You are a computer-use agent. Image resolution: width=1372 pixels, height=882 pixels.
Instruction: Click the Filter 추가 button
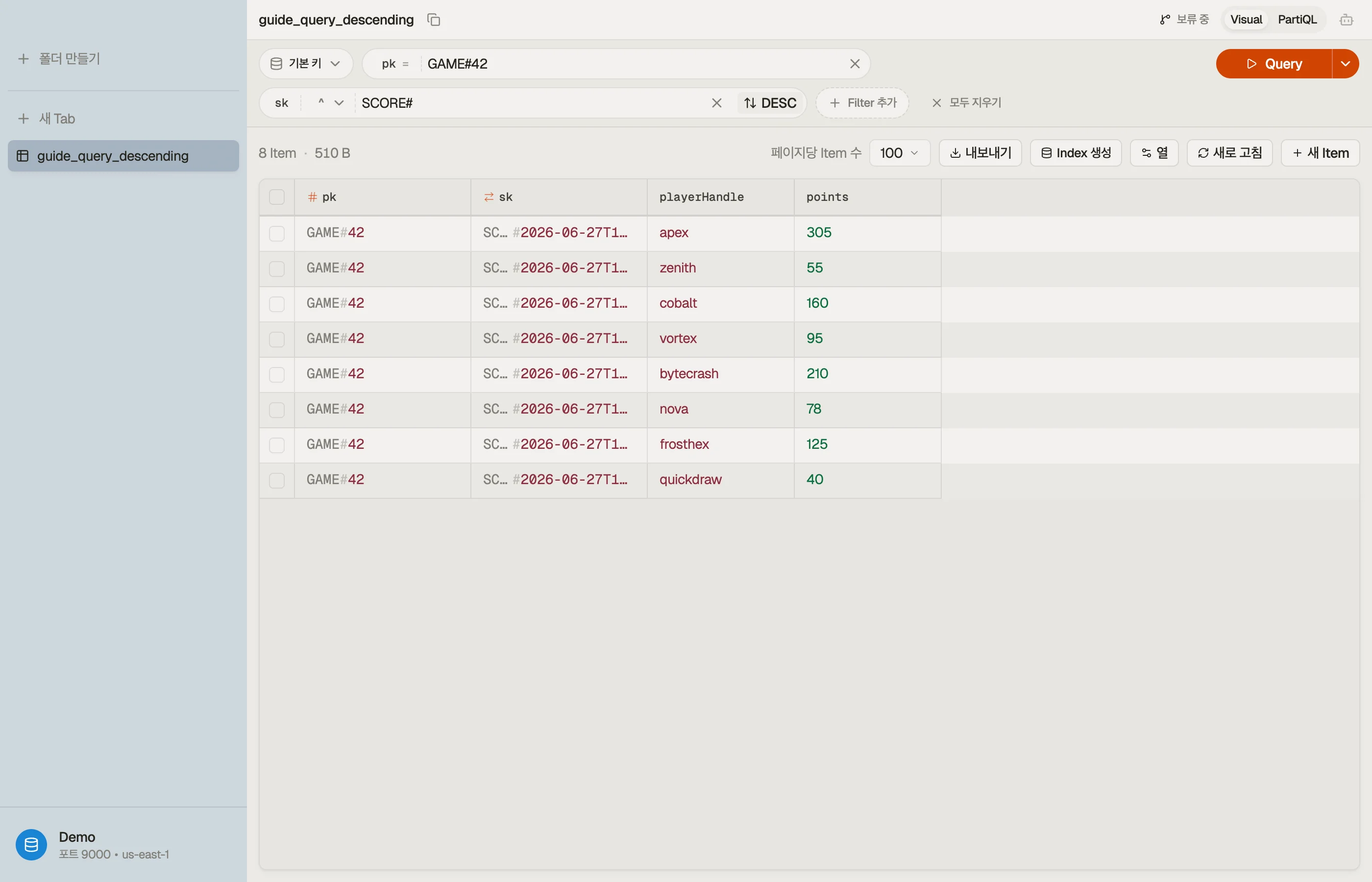[x=862, y=103]
